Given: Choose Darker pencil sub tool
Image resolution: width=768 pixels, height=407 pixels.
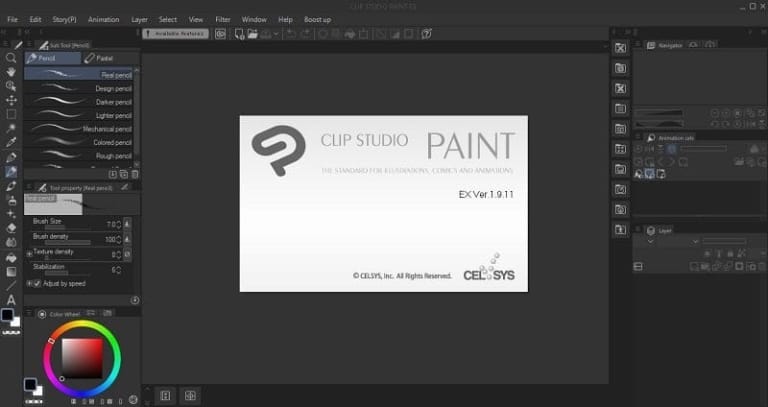Looking at the screenshot, I should click(78, 102).
